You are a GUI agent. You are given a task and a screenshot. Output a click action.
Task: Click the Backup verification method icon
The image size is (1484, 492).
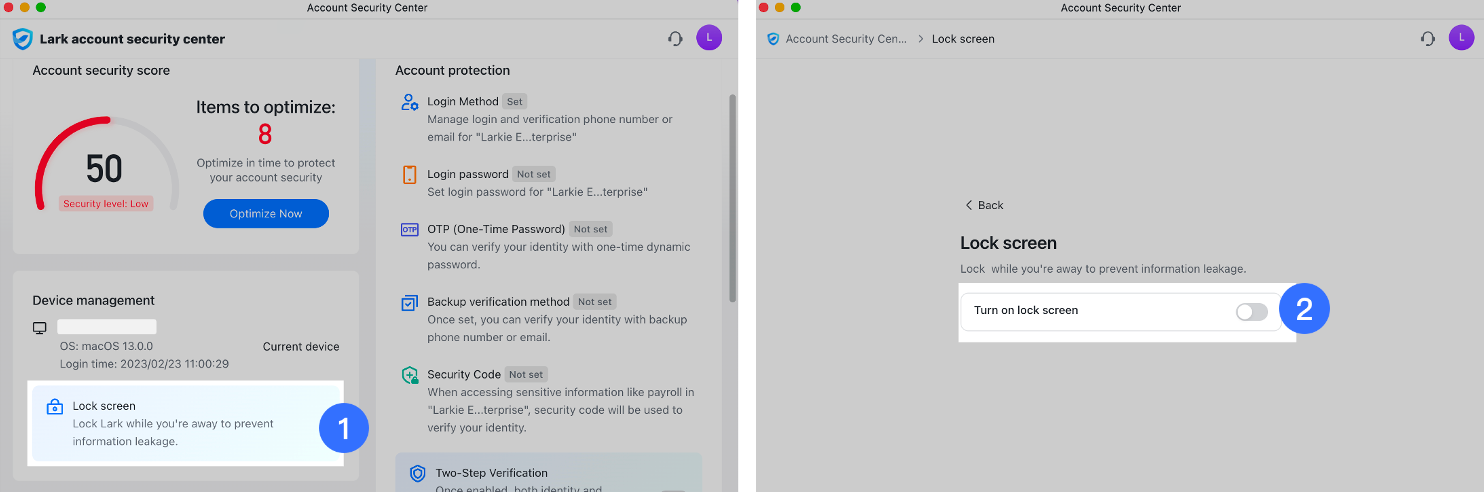tap(409, 302)
